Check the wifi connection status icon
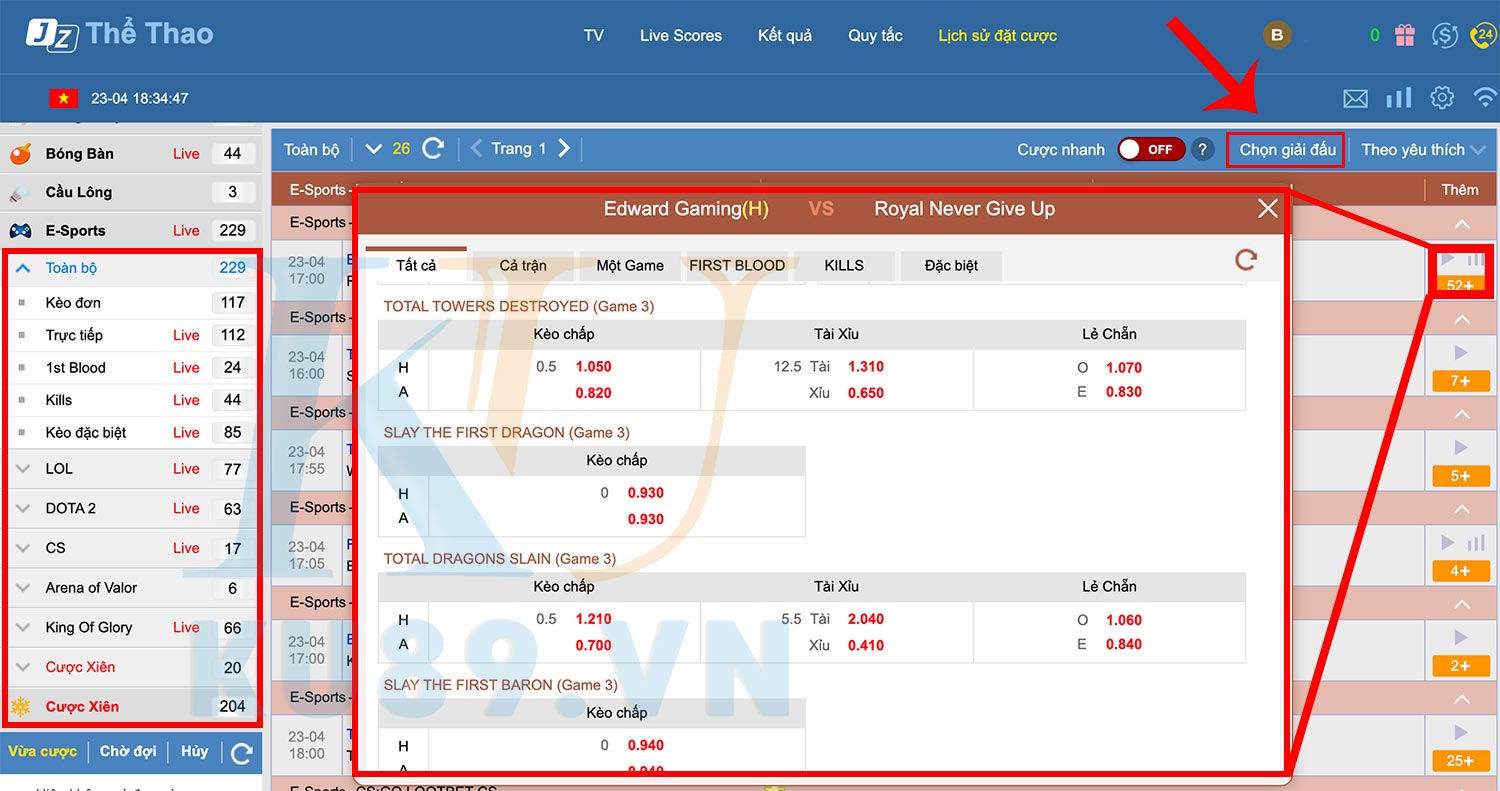This screenshot has height=791, width=1500. pos(1486,97)
